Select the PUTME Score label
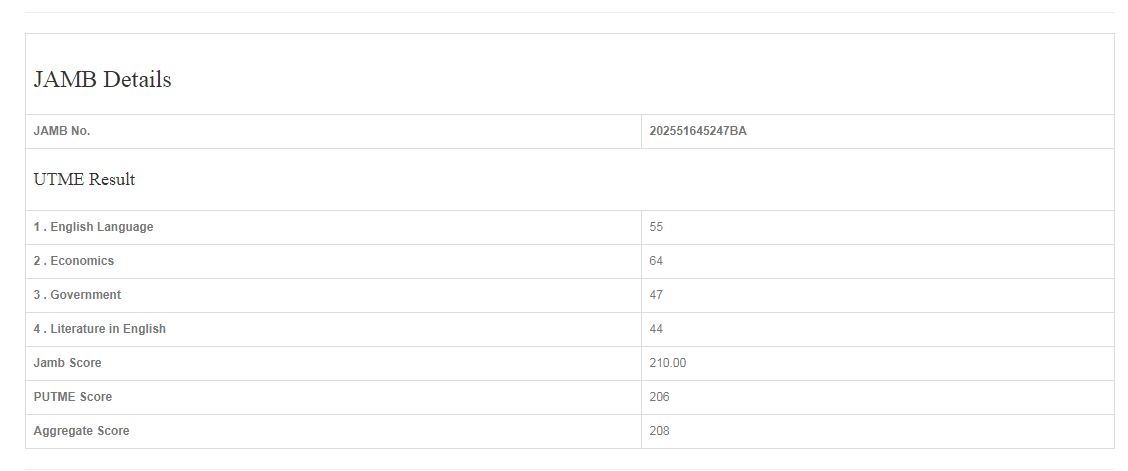The image size is (1128, 471). point(73,397)
